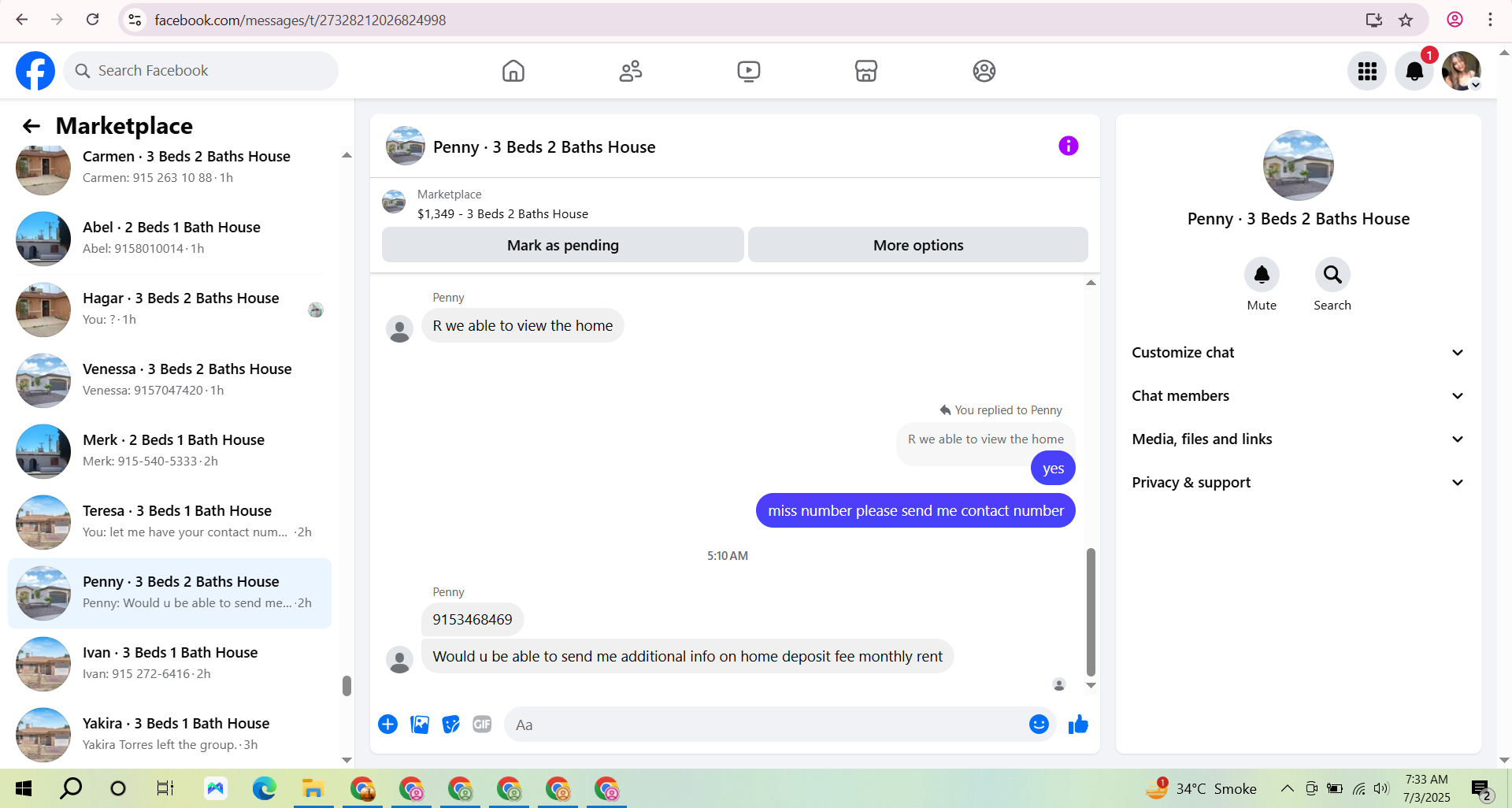Image resolution: width=1512 pixels, height=808 pixels.
Task: Go to the Home feed icon
Action: 513,71
